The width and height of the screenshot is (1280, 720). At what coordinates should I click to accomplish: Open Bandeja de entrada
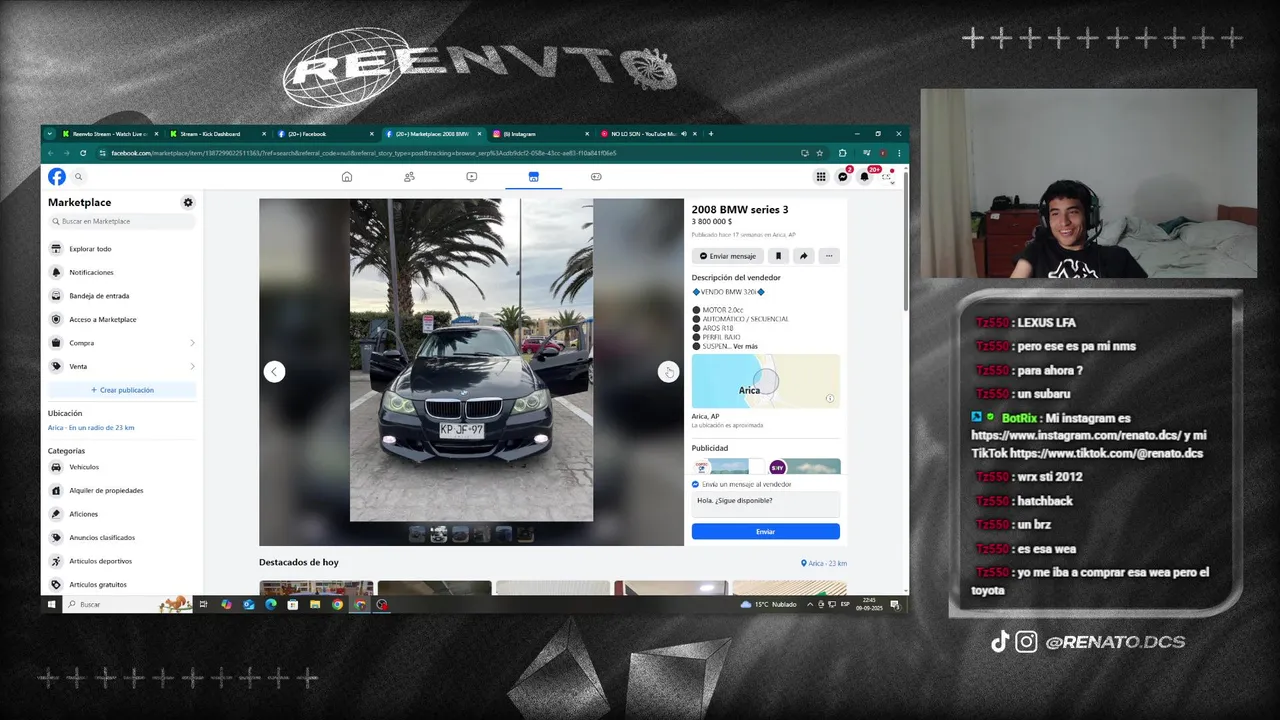[122, 296]
